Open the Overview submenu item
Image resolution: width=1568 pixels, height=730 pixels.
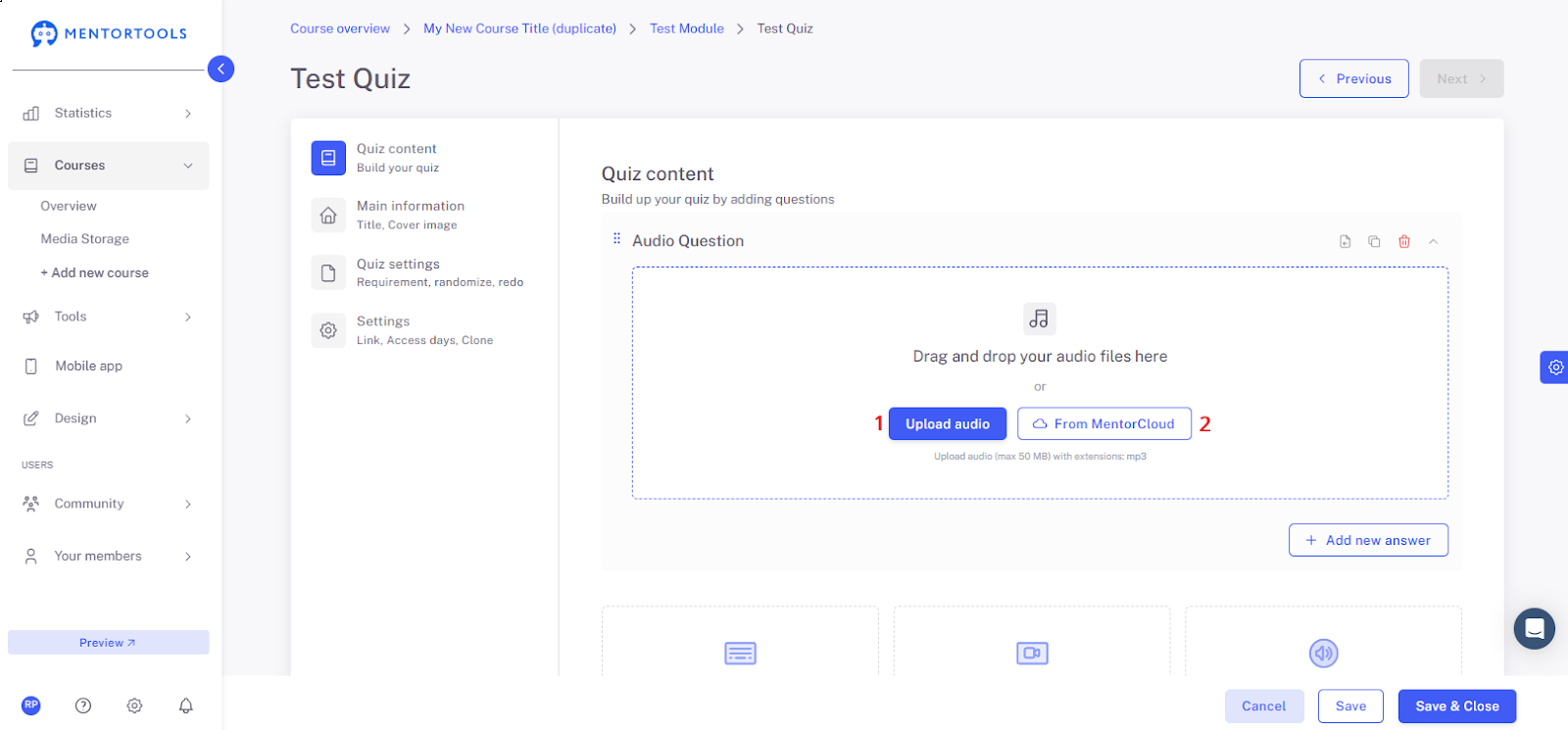[x=69, y=206]
